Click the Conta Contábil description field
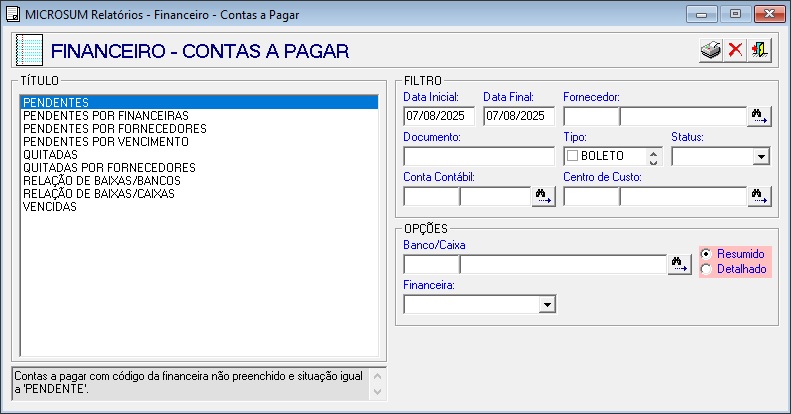 point(495,196)
